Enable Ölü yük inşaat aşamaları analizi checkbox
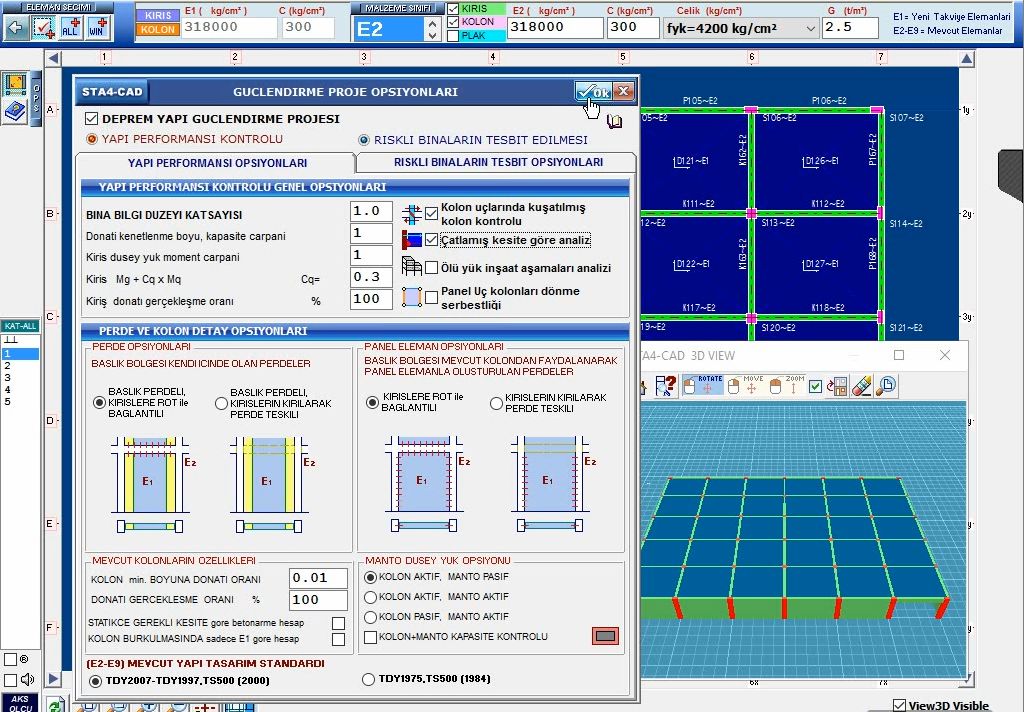 (x=431, y=268)
